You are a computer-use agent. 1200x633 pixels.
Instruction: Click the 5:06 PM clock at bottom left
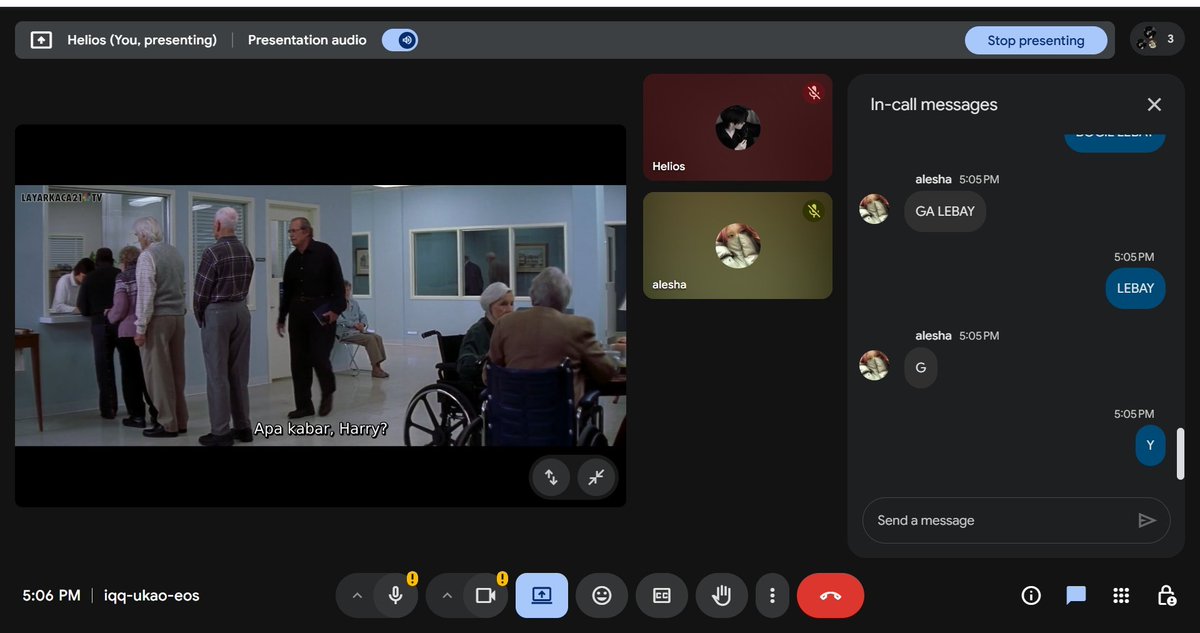click(51, 595)
